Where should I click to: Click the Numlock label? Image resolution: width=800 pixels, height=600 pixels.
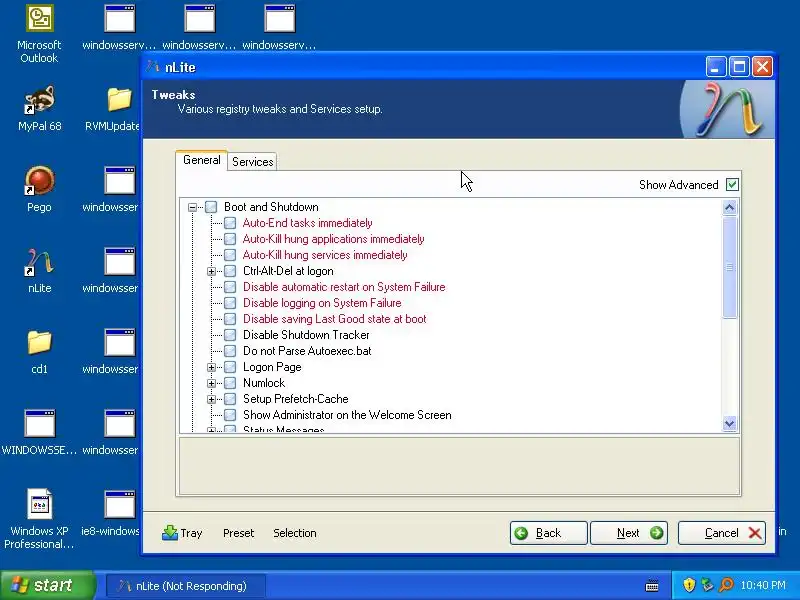click(264, 383)
